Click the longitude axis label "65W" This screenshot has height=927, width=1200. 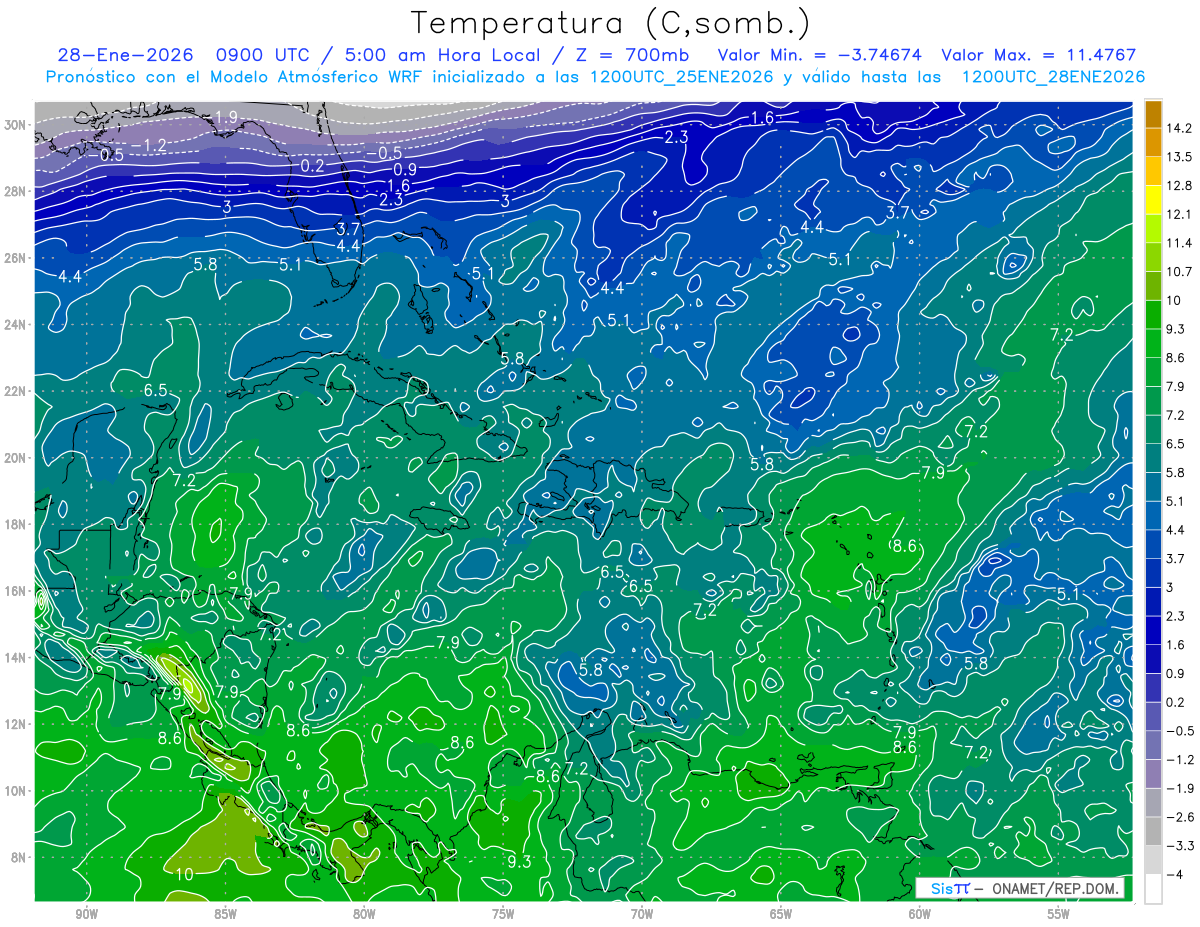click(781, 914)
